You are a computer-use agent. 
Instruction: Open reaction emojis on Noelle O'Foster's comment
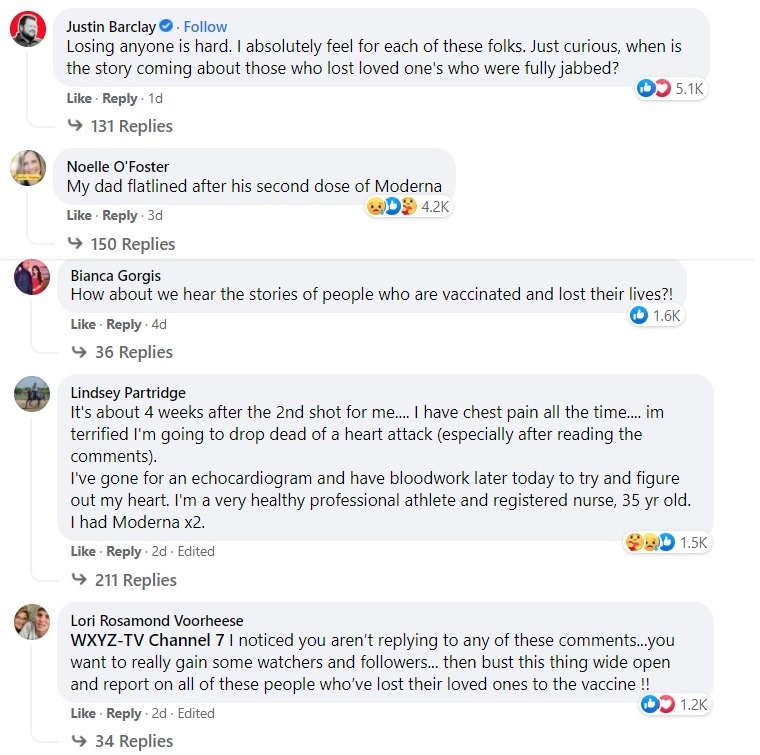click(408, 206)
